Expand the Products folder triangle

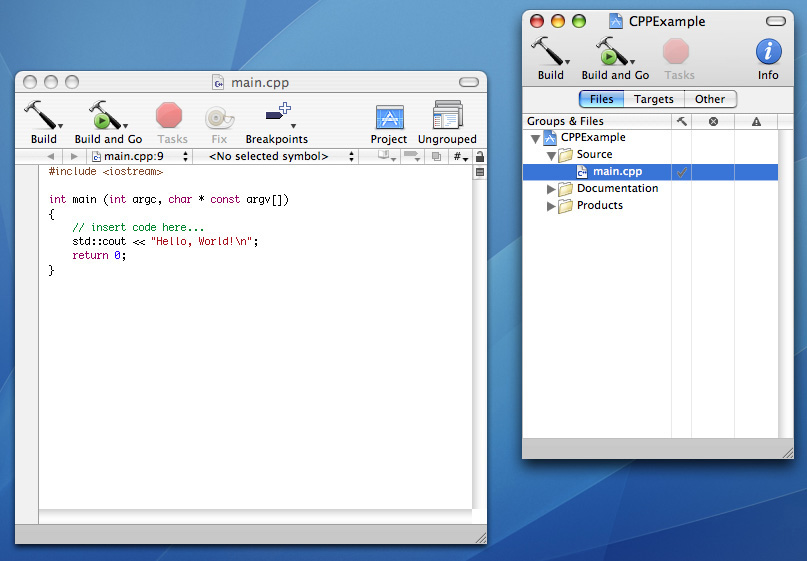[x=551, y=206]
